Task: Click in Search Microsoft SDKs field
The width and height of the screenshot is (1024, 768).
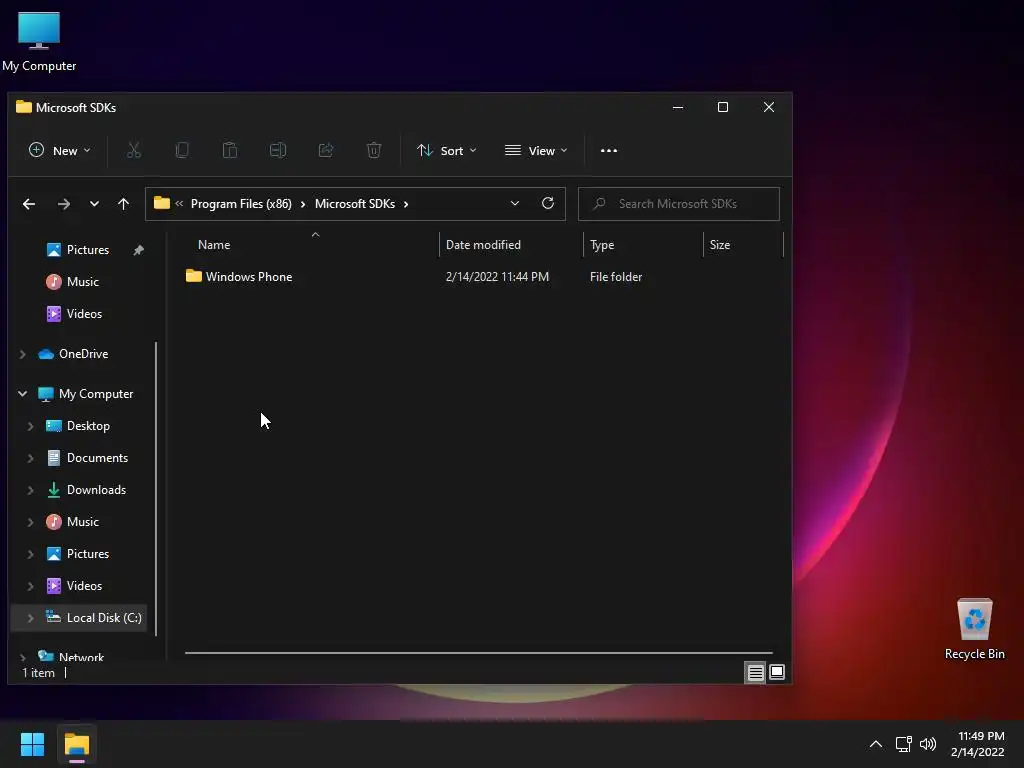Action: [679, 204]
